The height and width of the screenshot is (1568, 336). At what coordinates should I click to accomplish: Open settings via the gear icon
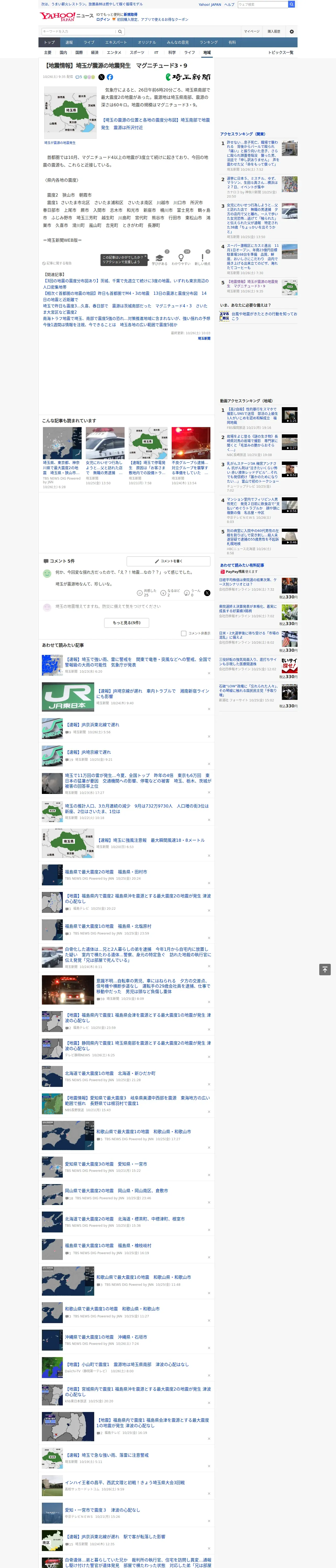pos(292,32)
